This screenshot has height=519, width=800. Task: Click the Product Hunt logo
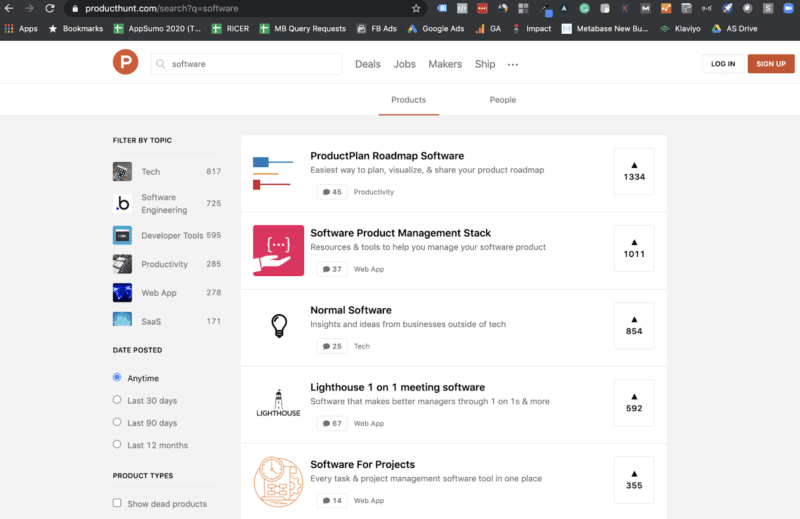pos(126,62)
